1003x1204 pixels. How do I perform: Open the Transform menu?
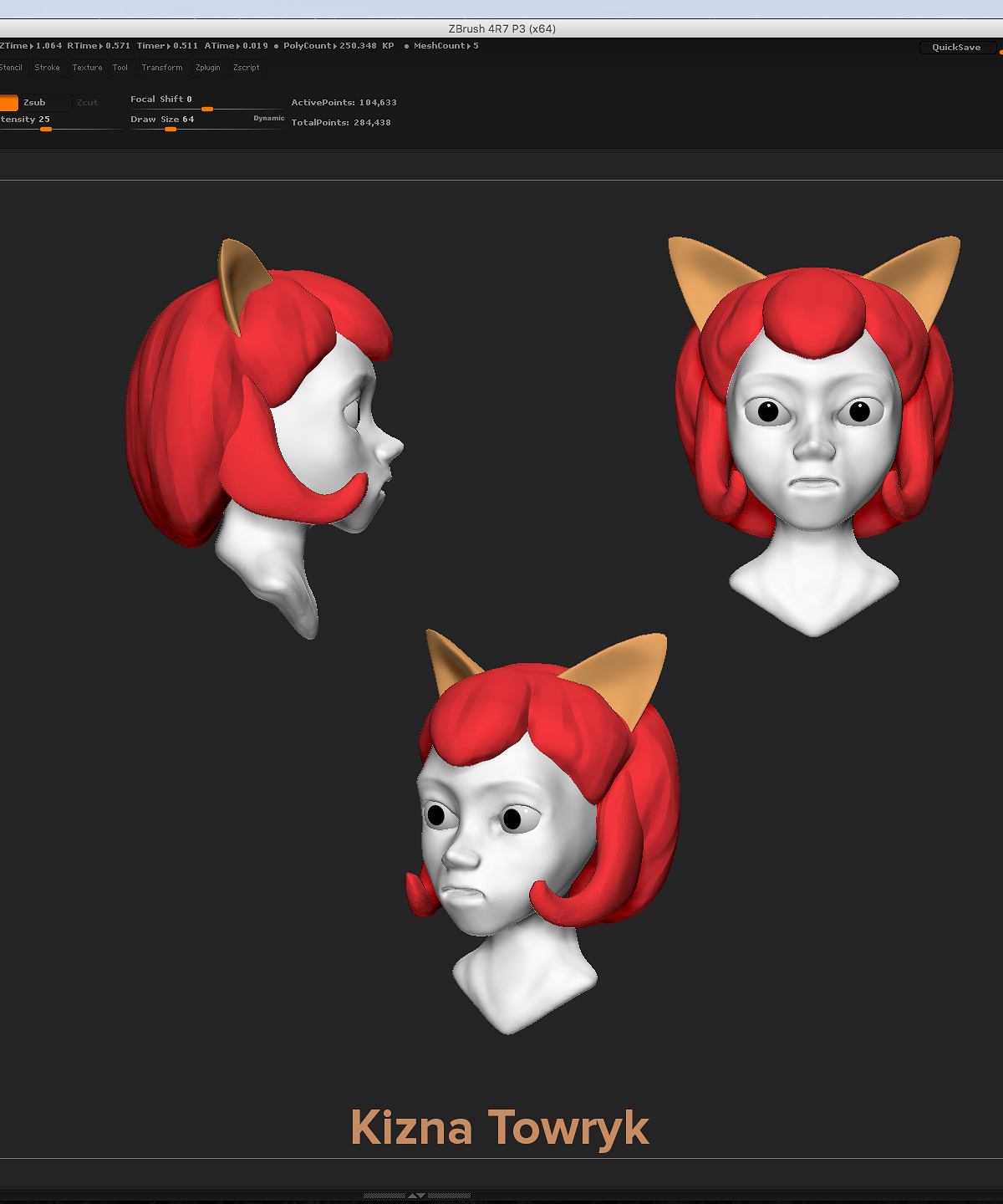pyautogui.click(x=162, y=68)
